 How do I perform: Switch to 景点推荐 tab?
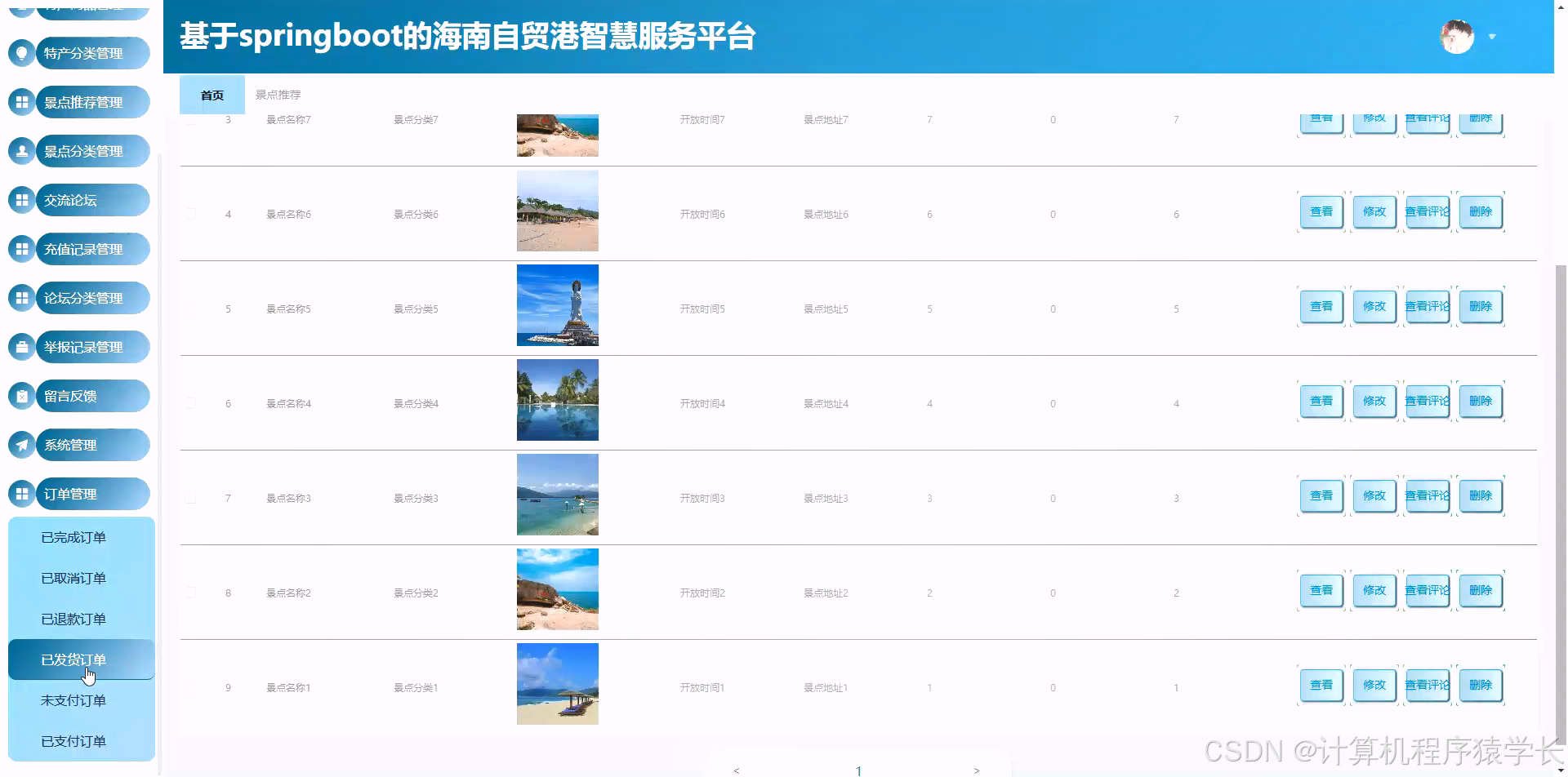click(x=278, y=95)
